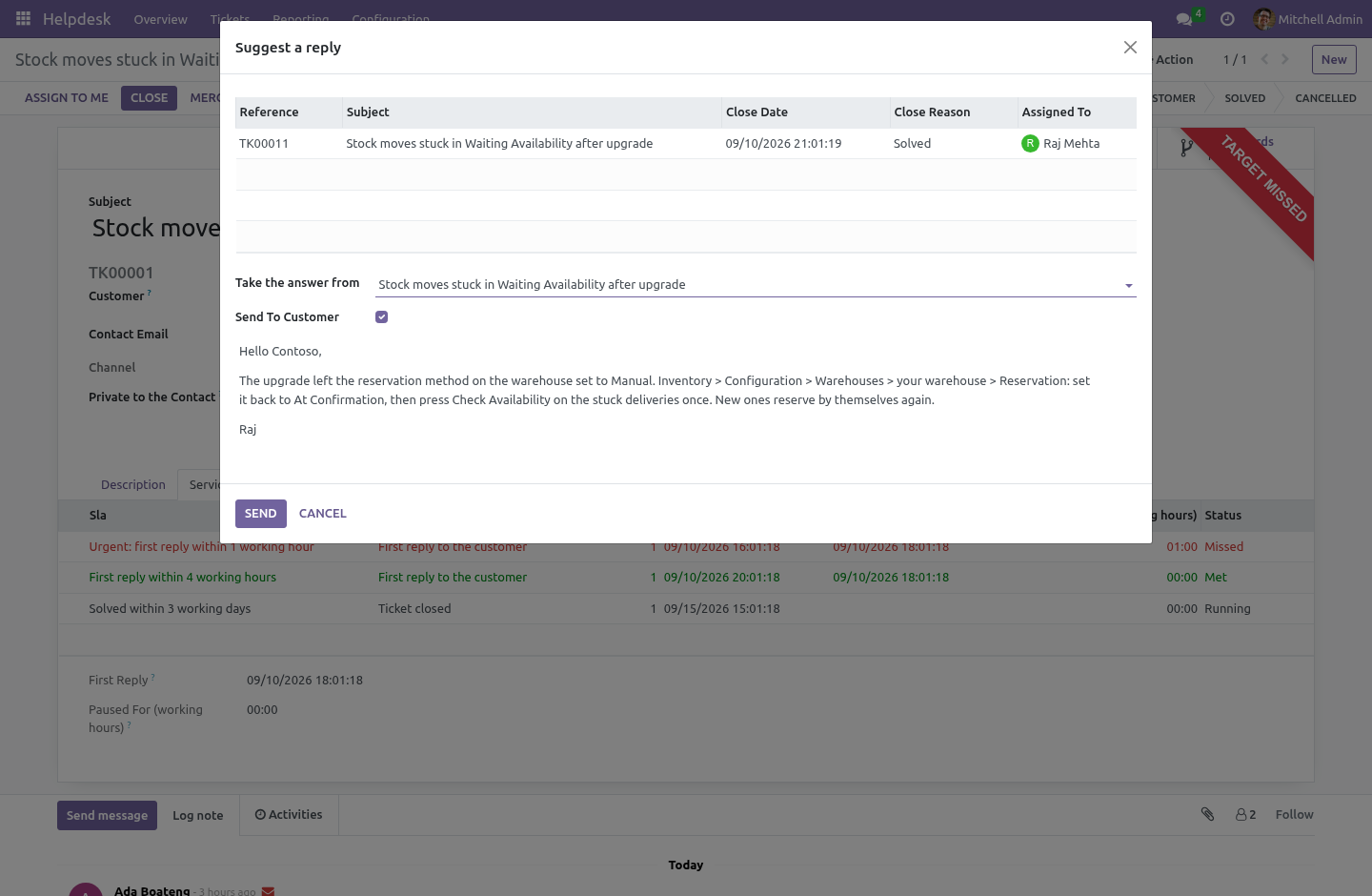
Task: Open the Activities tab in chatter
Action: [289, 815]
